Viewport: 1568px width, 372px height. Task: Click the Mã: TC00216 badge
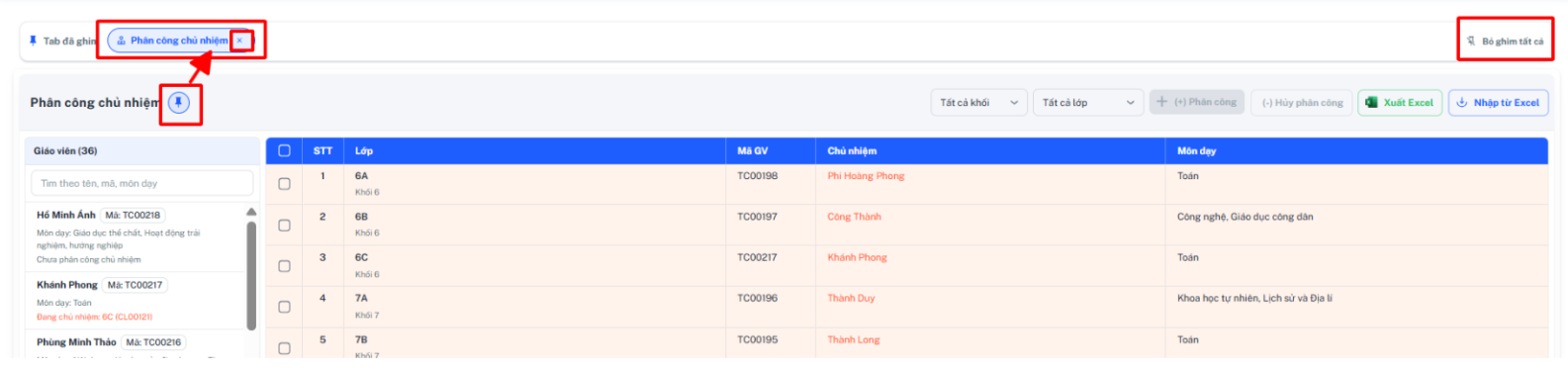pyautogui.click(x=153, y=342)
